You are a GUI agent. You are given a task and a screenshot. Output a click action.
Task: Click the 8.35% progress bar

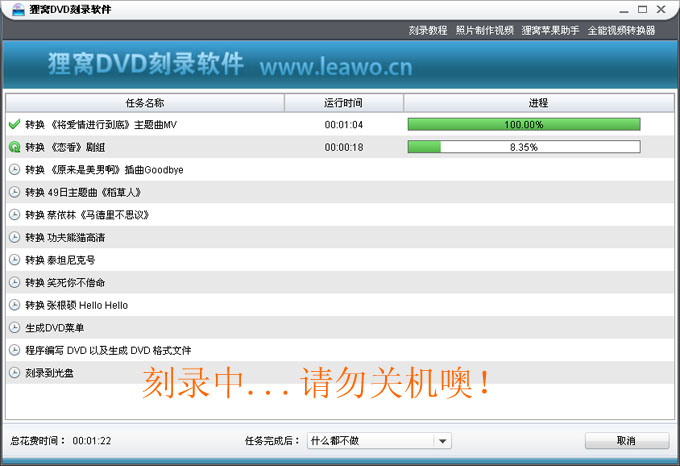click(x=524, y=147)
